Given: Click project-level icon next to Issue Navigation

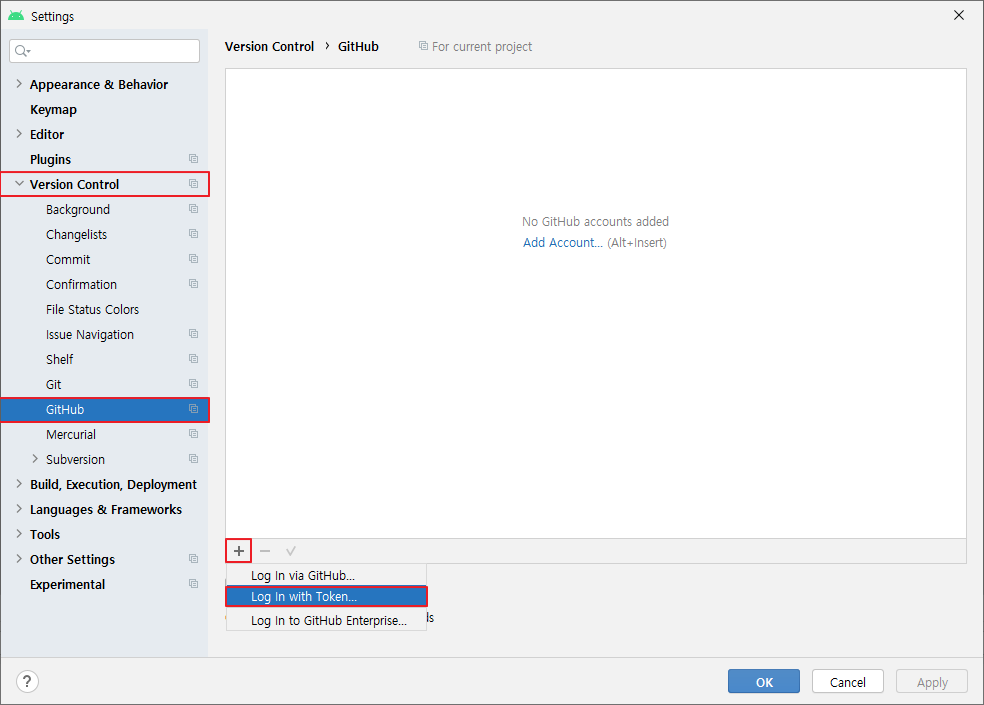Looking at the screenshot, I should click(193, 334).
